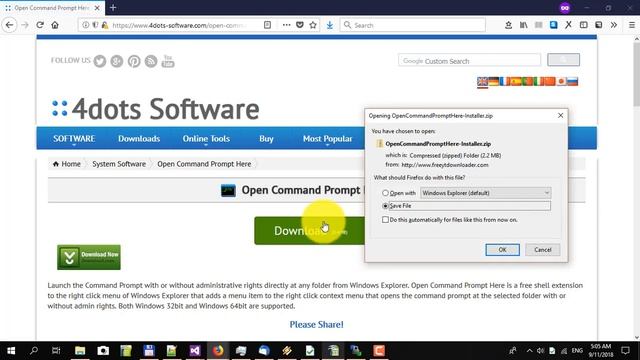Image resolution: width=640 pixels, height=360 pixels.
Task: Open the Downloads navigation item
Action: pyautogui.click(x=139, y=139)
